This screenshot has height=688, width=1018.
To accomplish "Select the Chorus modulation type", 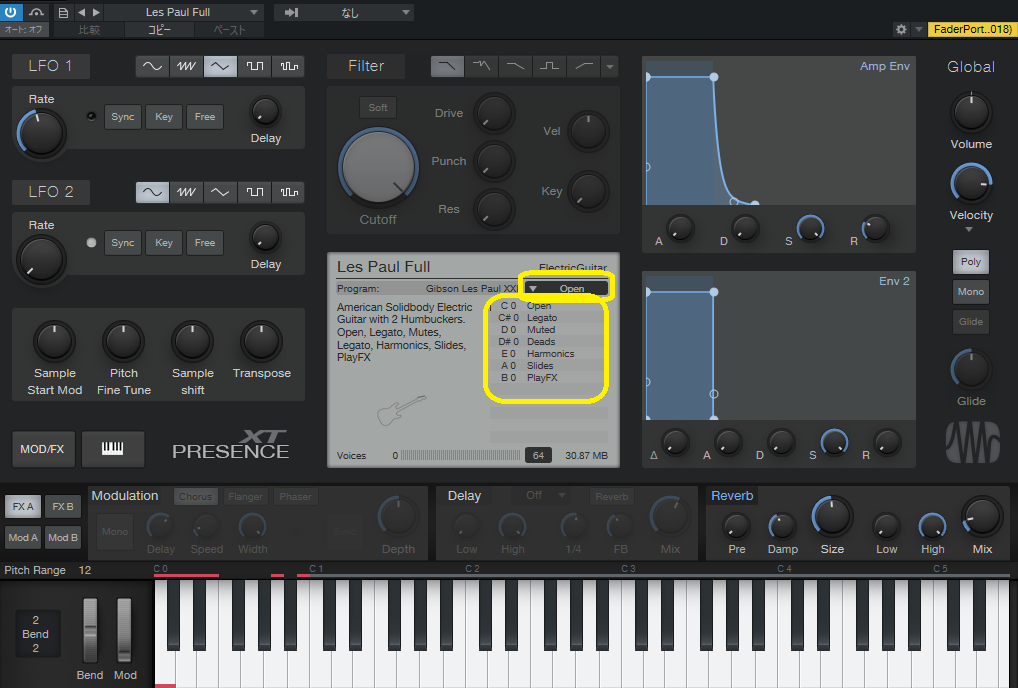I will tap(195, 497).
